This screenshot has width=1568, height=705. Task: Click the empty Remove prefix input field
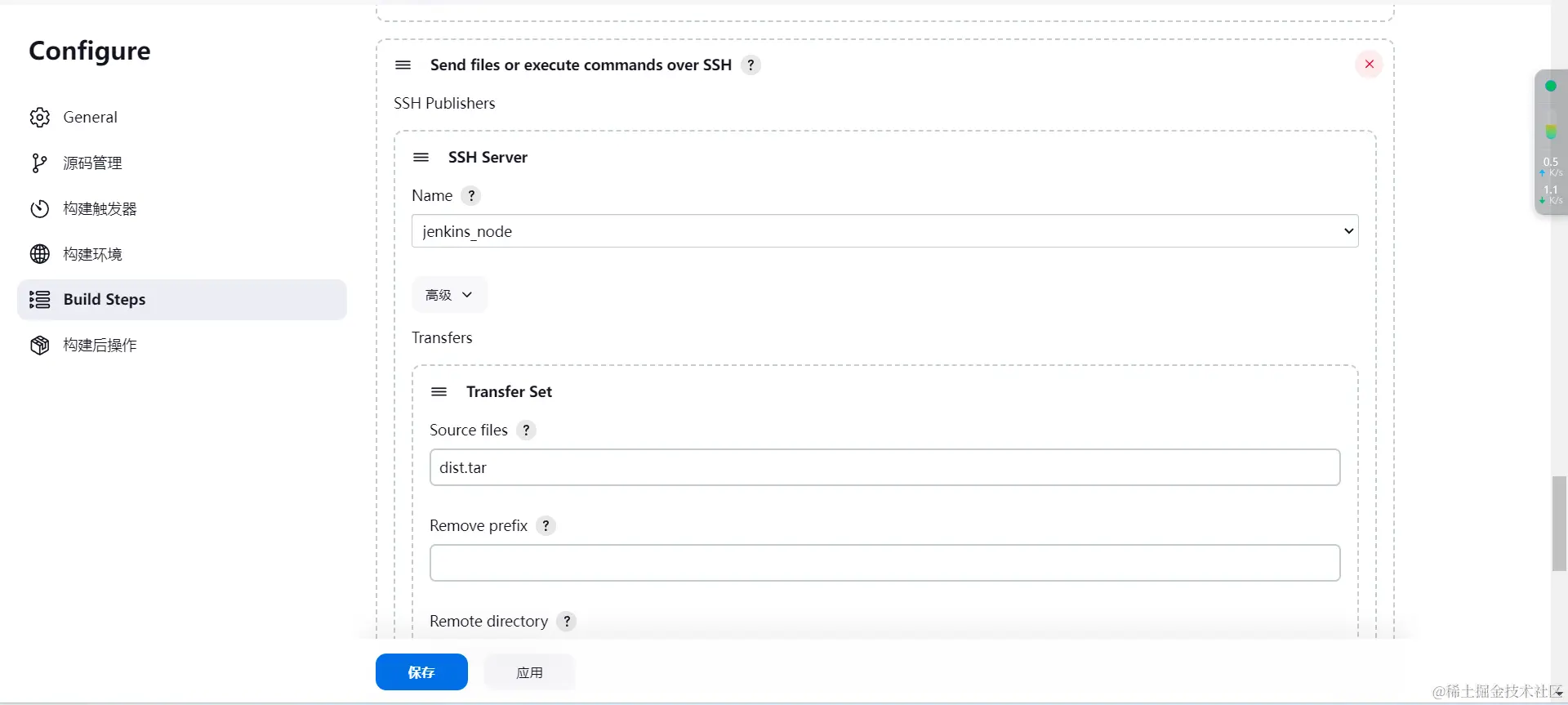tap(885, 563)
